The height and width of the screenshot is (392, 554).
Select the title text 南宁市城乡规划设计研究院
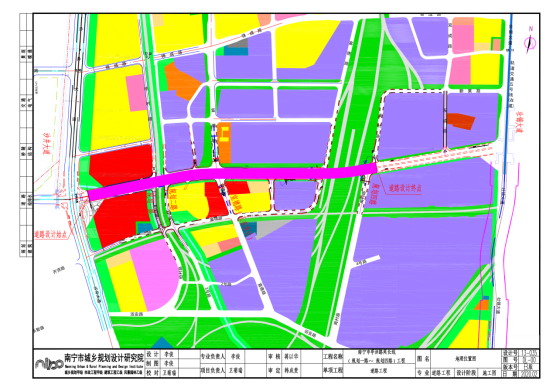(x=104, y=358)
